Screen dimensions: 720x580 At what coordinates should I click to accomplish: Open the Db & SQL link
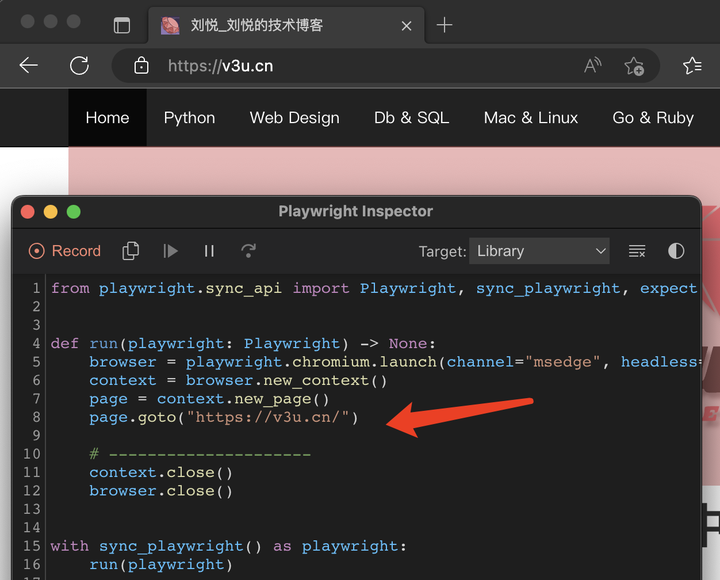click(x=411, y=117)
